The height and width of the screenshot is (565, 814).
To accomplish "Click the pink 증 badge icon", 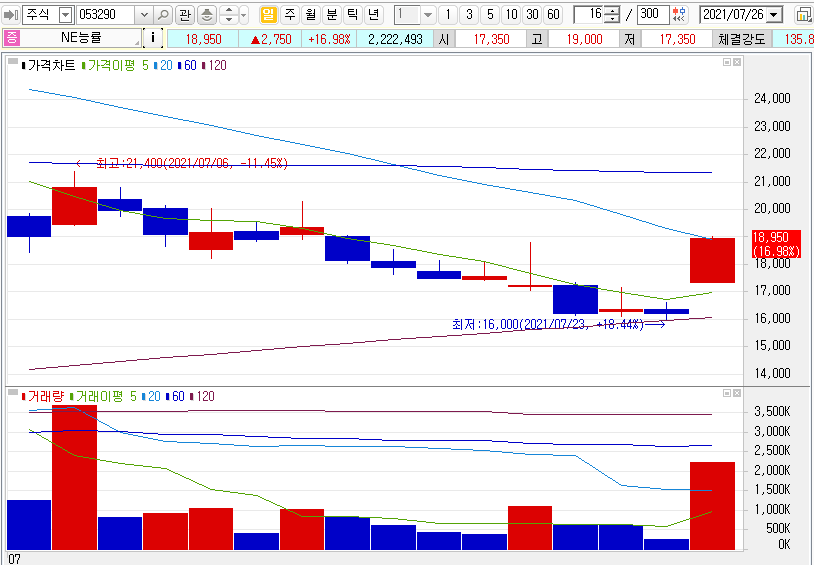I will pos(11,39).
